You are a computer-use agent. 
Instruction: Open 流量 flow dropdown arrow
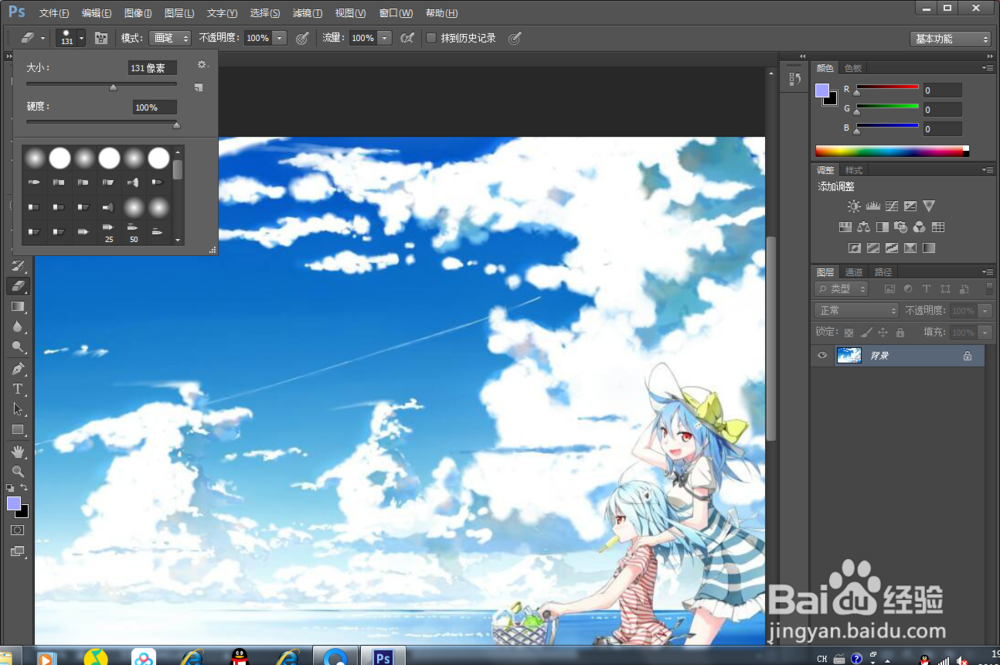[x=384, y=38]
